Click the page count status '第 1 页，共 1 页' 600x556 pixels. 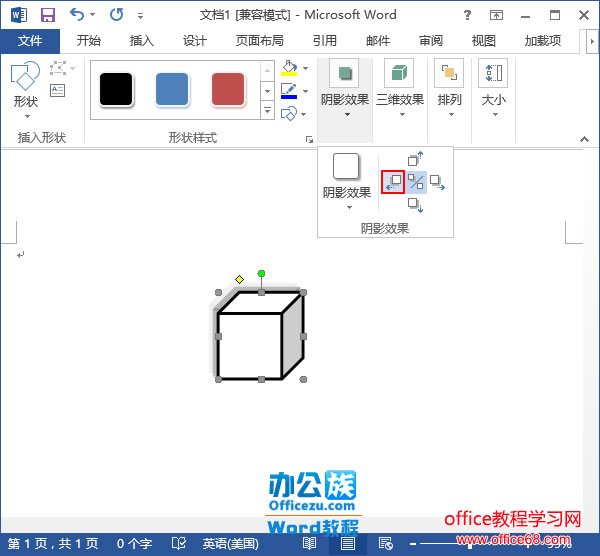53,544
